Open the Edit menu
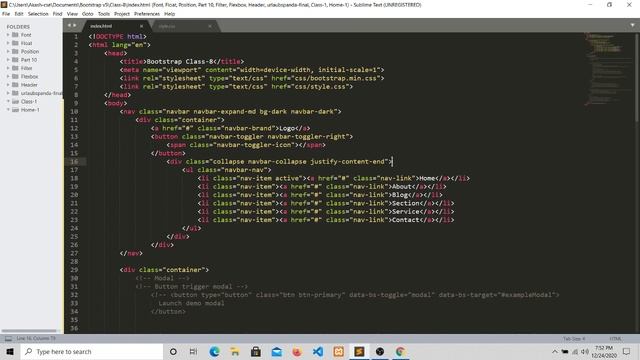 pyautogui.click(x=19, y=14)
